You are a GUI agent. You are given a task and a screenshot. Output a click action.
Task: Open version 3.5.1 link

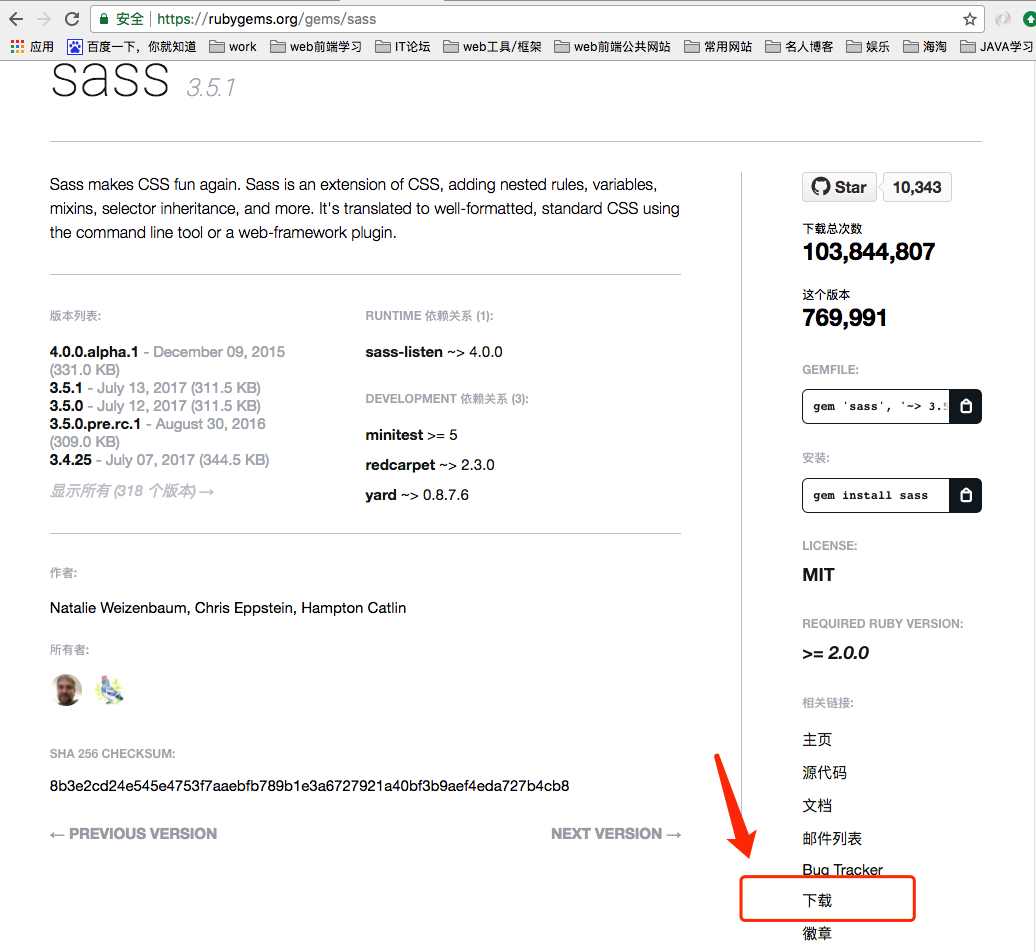(66, 388)
